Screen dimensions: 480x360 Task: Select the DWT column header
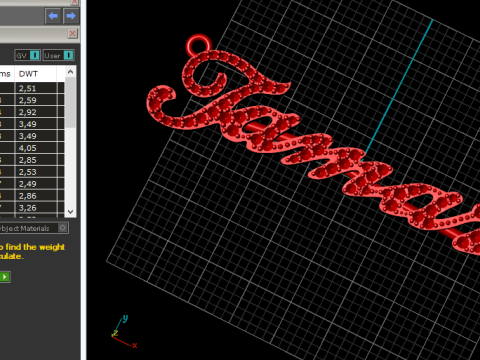[x=35, y=74]
